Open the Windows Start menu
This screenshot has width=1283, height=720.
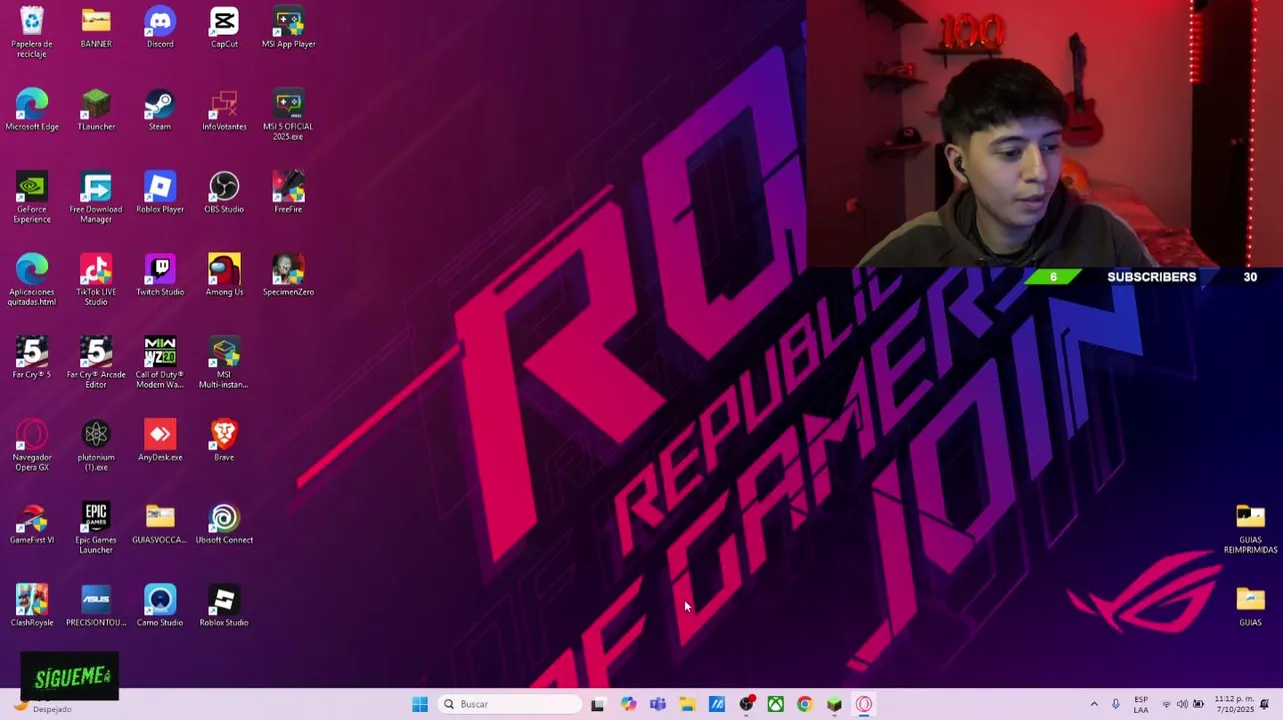[420, 704]
